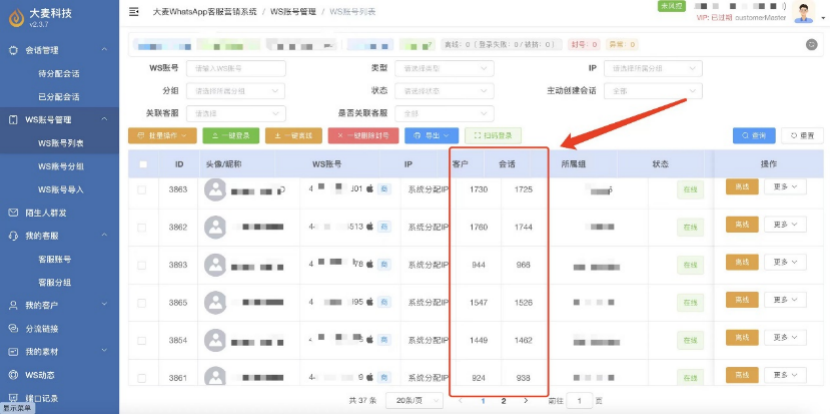Click the Apple icon in row 3865

(x=370, y=302)
